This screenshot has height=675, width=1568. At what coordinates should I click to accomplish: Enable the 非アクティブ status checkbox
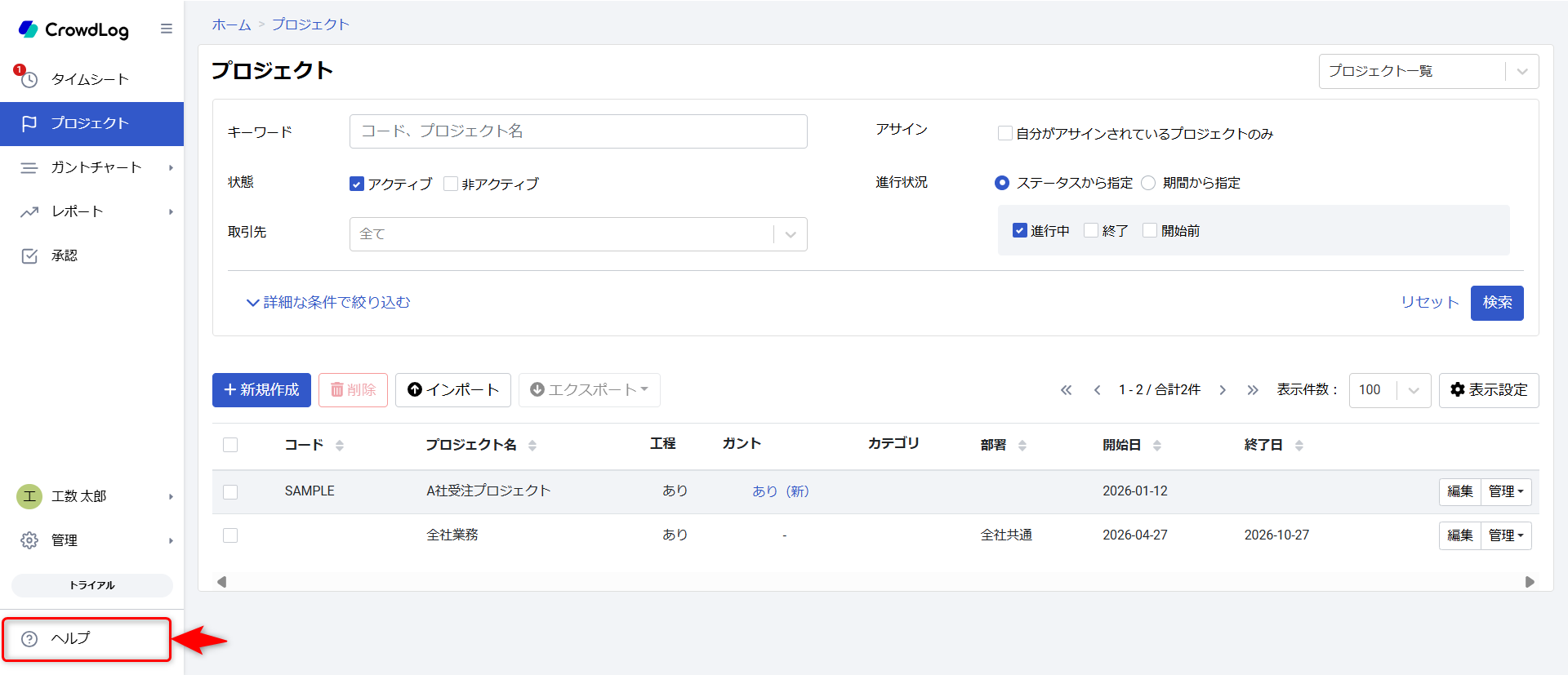point(451,184)
